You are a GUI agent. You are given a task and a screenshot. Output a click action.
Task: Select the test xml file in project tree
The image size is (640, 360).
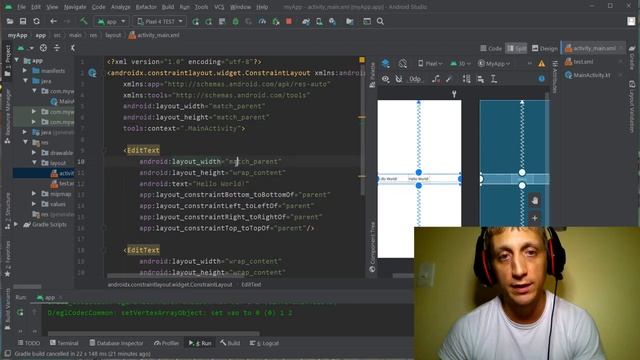click(62, 184)
